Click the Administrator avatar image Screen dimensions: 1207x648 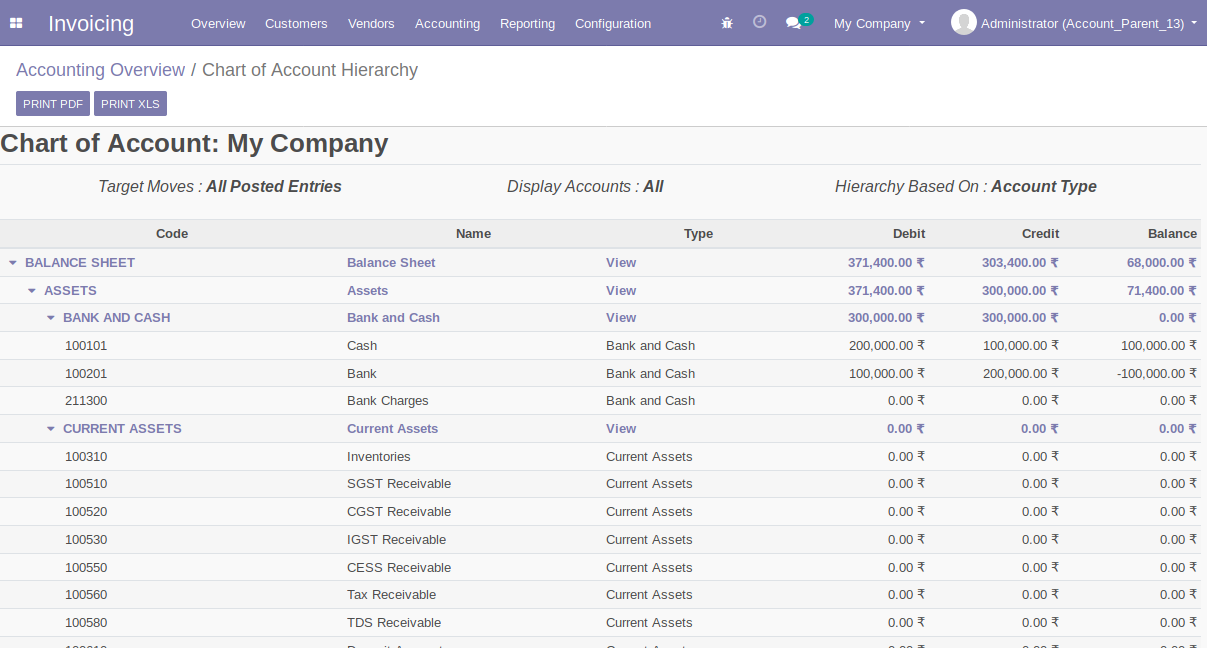[964, 22]
